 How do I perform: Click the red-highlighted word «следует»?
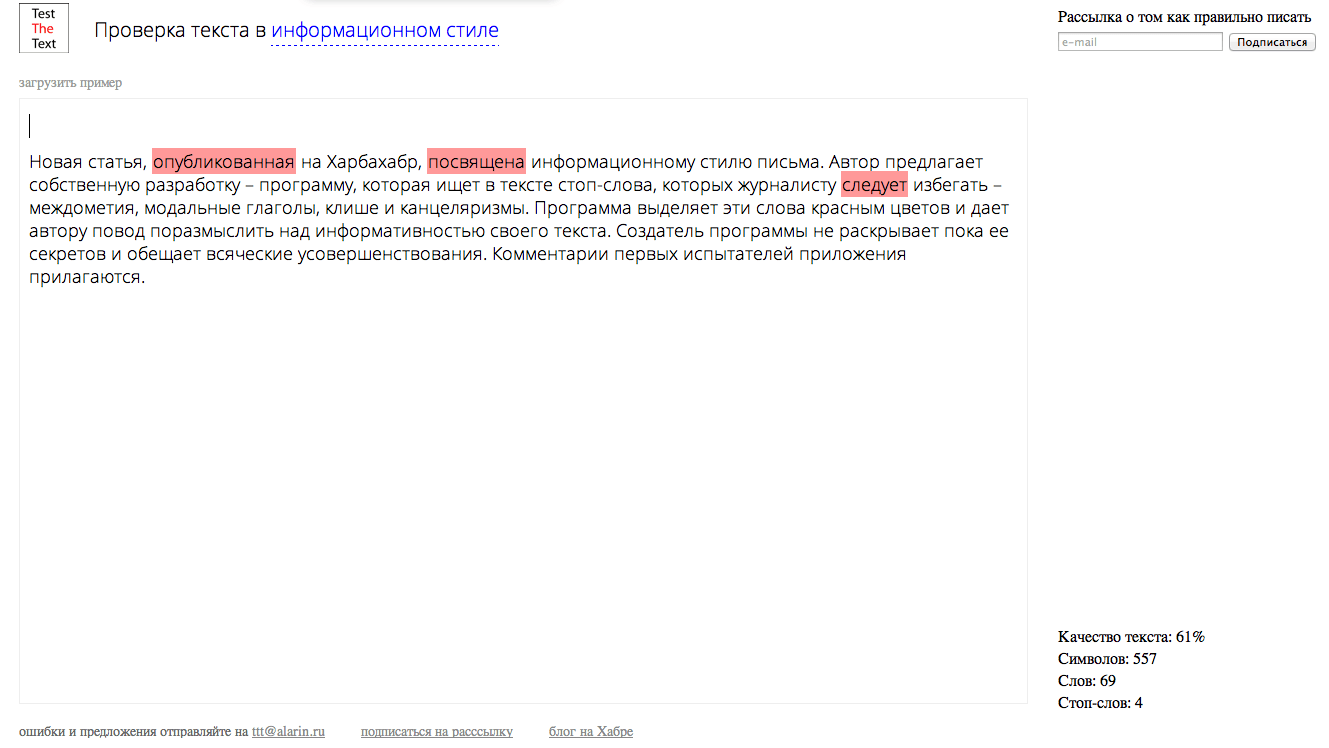(874, 185)
